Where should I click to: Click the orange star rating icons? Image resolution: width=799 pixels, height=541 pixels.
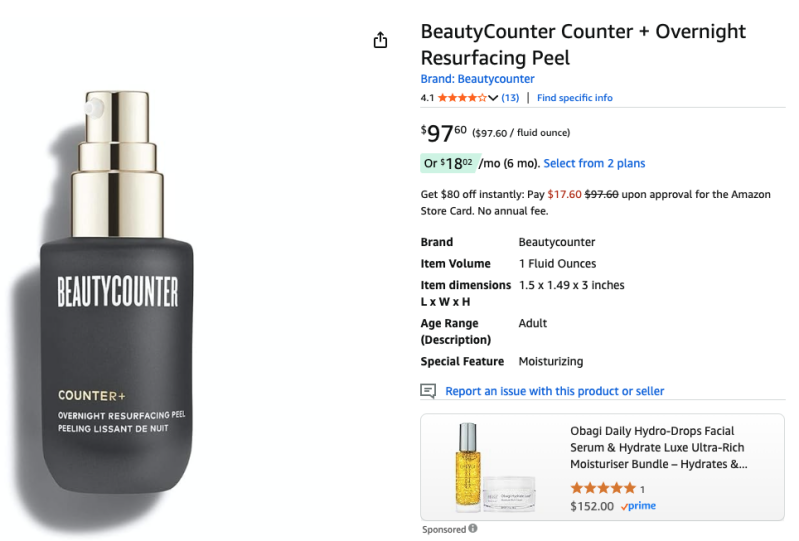[x=462, y=98]
